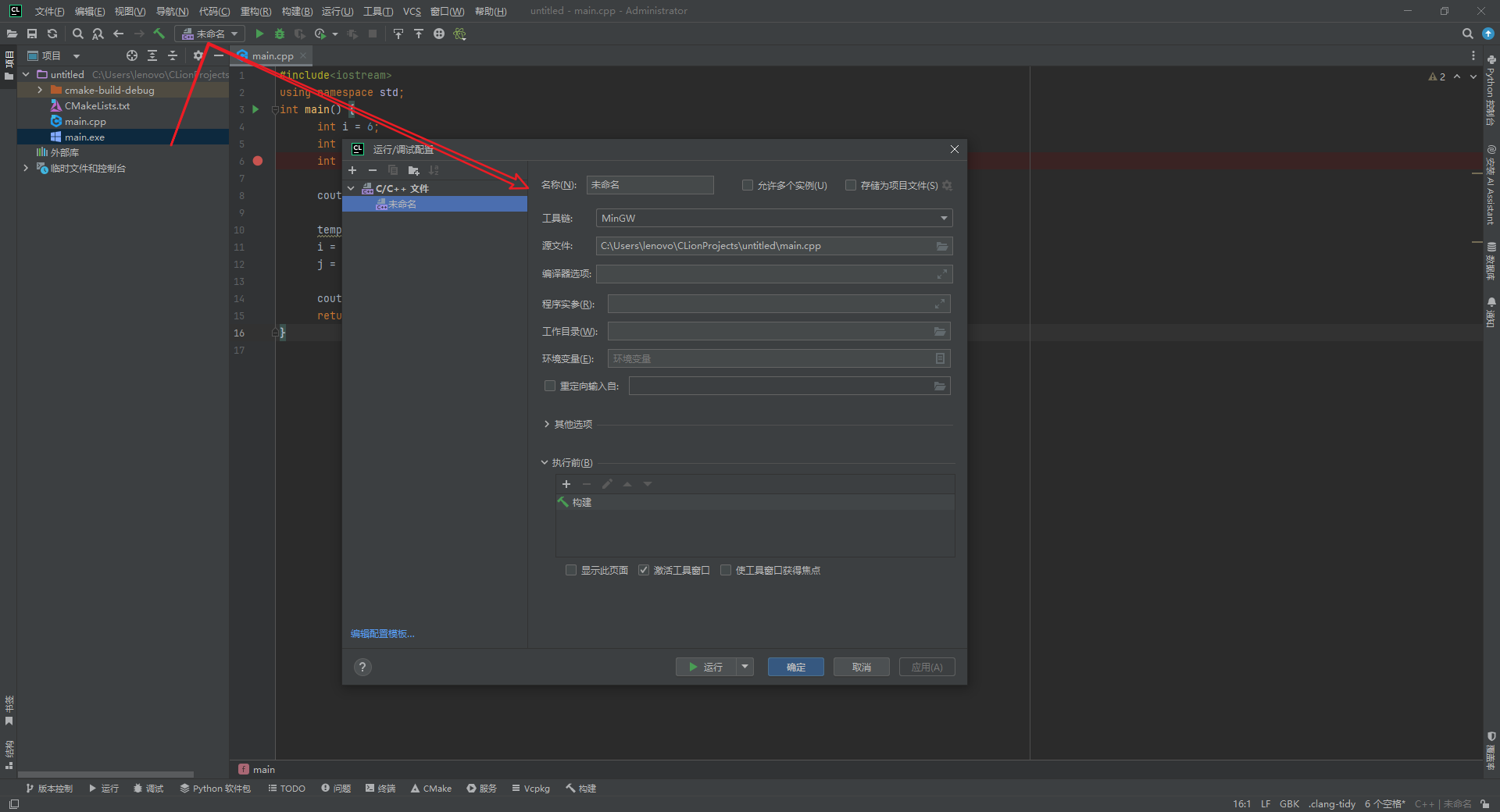Open the 终端 tool window tab
The height and width of the screenshot is (812, 1500).
tap(380, 788)
